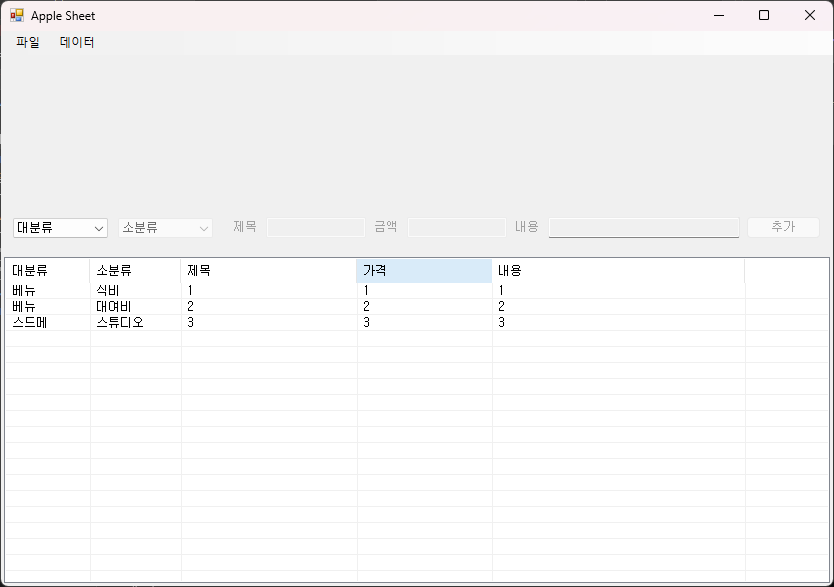Screen dimensions: 834x587
Task: Maximize the Apple Sheet window
Action: click(x=764, y=15)
